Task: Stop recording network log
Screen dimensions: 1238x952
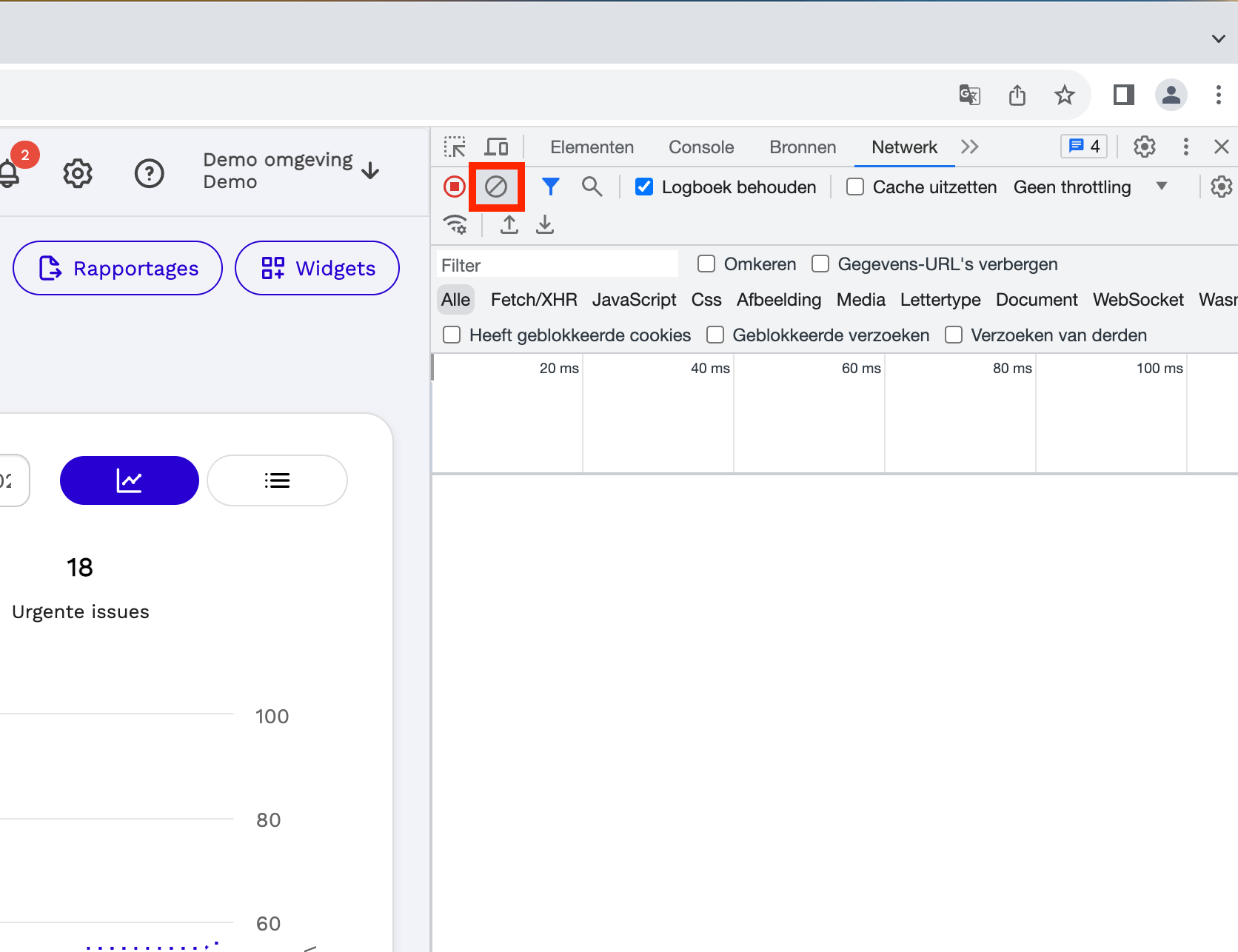Action: point(455,187)
